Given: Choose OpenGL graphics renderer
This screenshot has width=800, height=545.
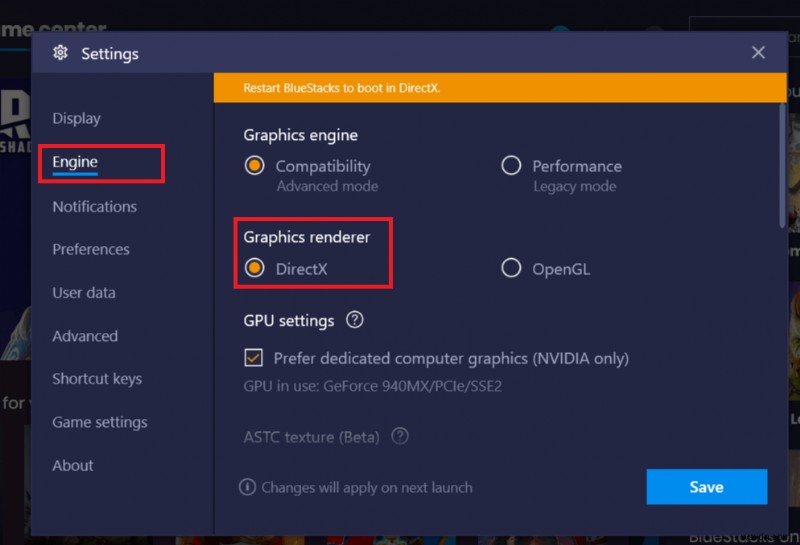Looking at the screenshot, I should coord(511,268).
